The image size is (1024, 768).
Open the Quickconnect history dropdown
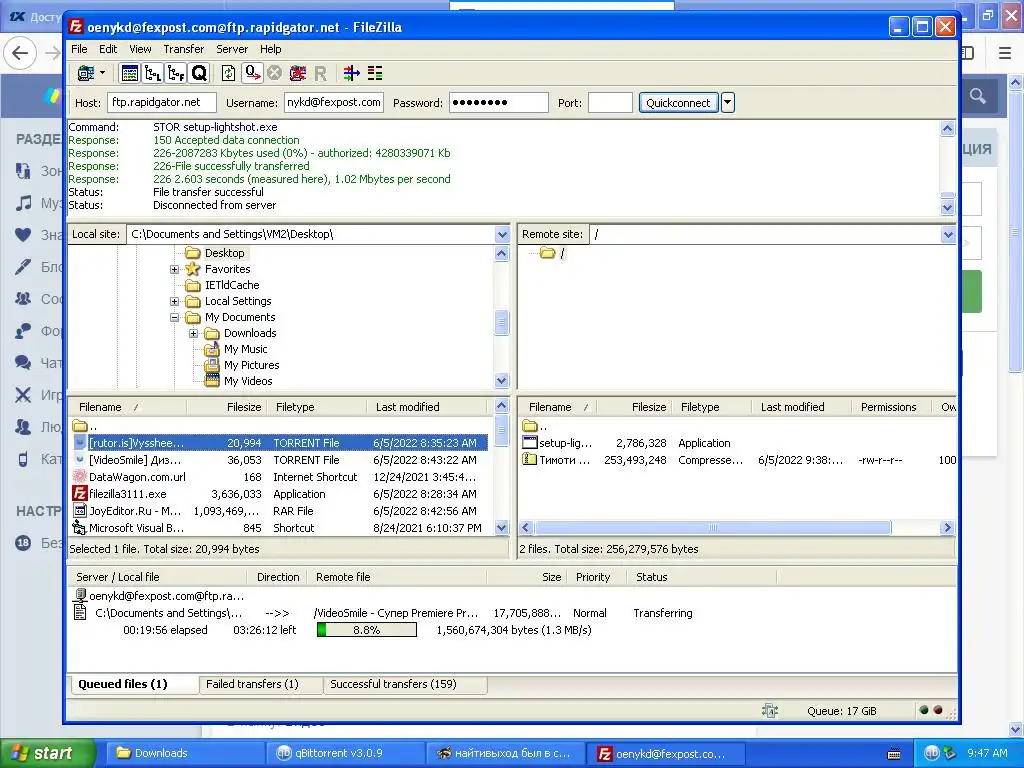pyautogui.click(x=728, y=103)
